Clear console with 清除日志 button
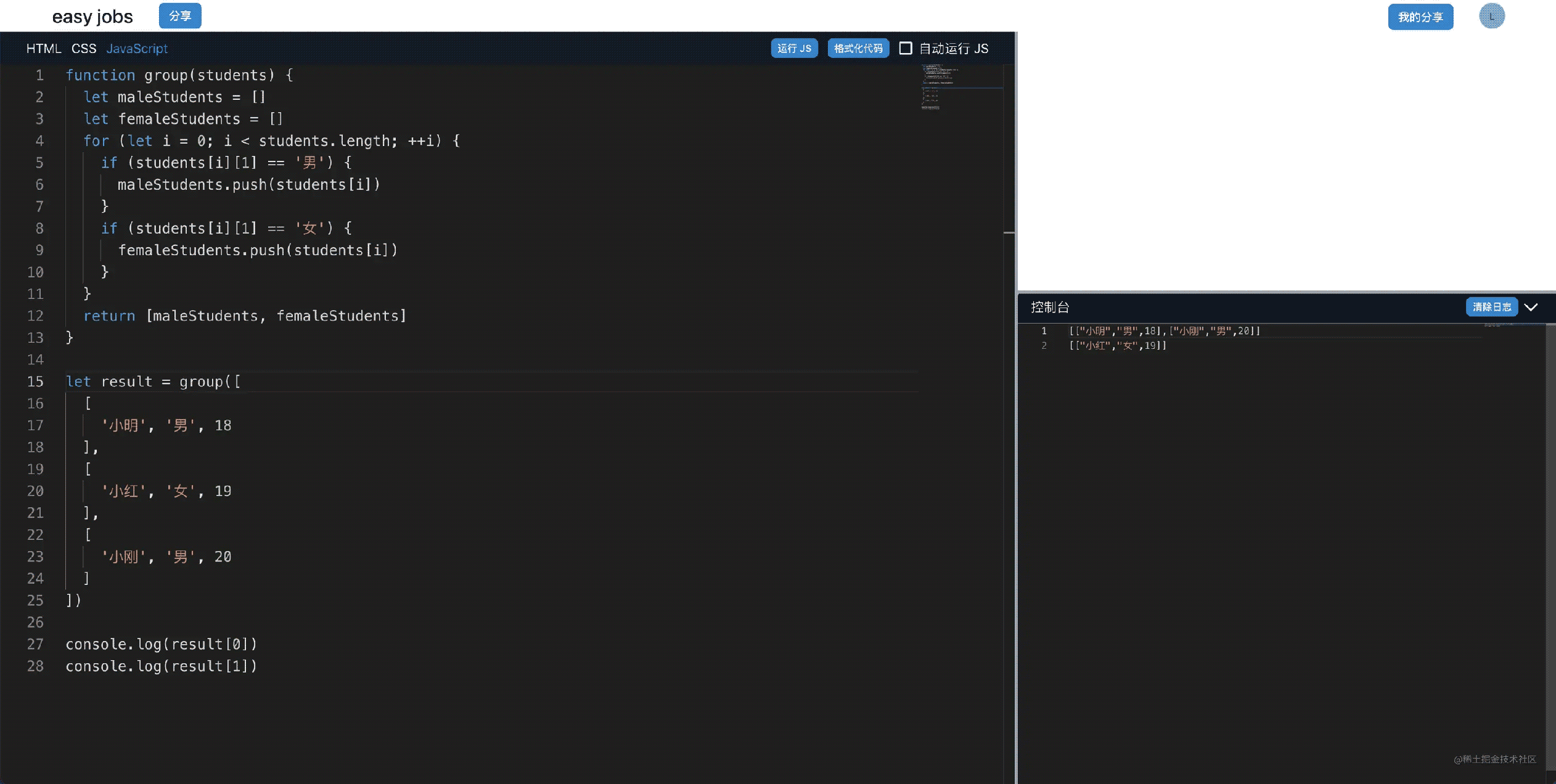This screenshot has height=784, width=1556. pos(1491,307)
